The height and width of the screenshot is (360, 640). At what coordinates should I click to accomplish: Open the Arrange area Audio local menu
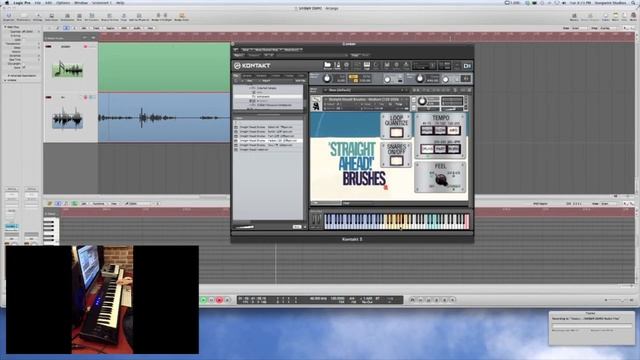pyautogui.click(x=137, y=28)
